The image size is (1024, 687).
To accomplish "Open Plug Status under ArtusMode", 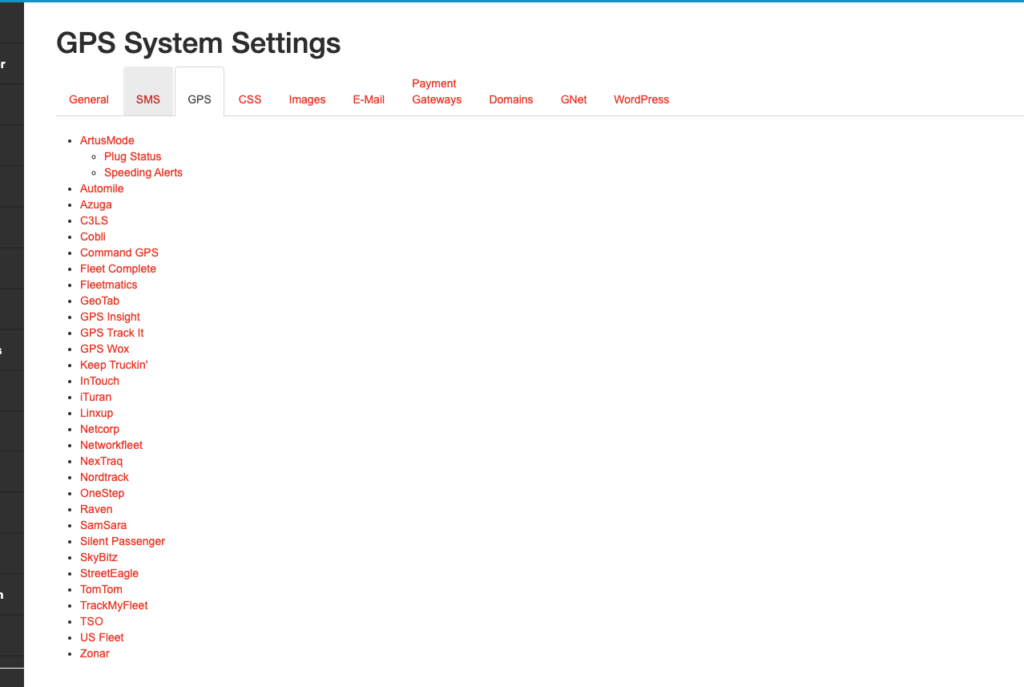I will (133, 157).
